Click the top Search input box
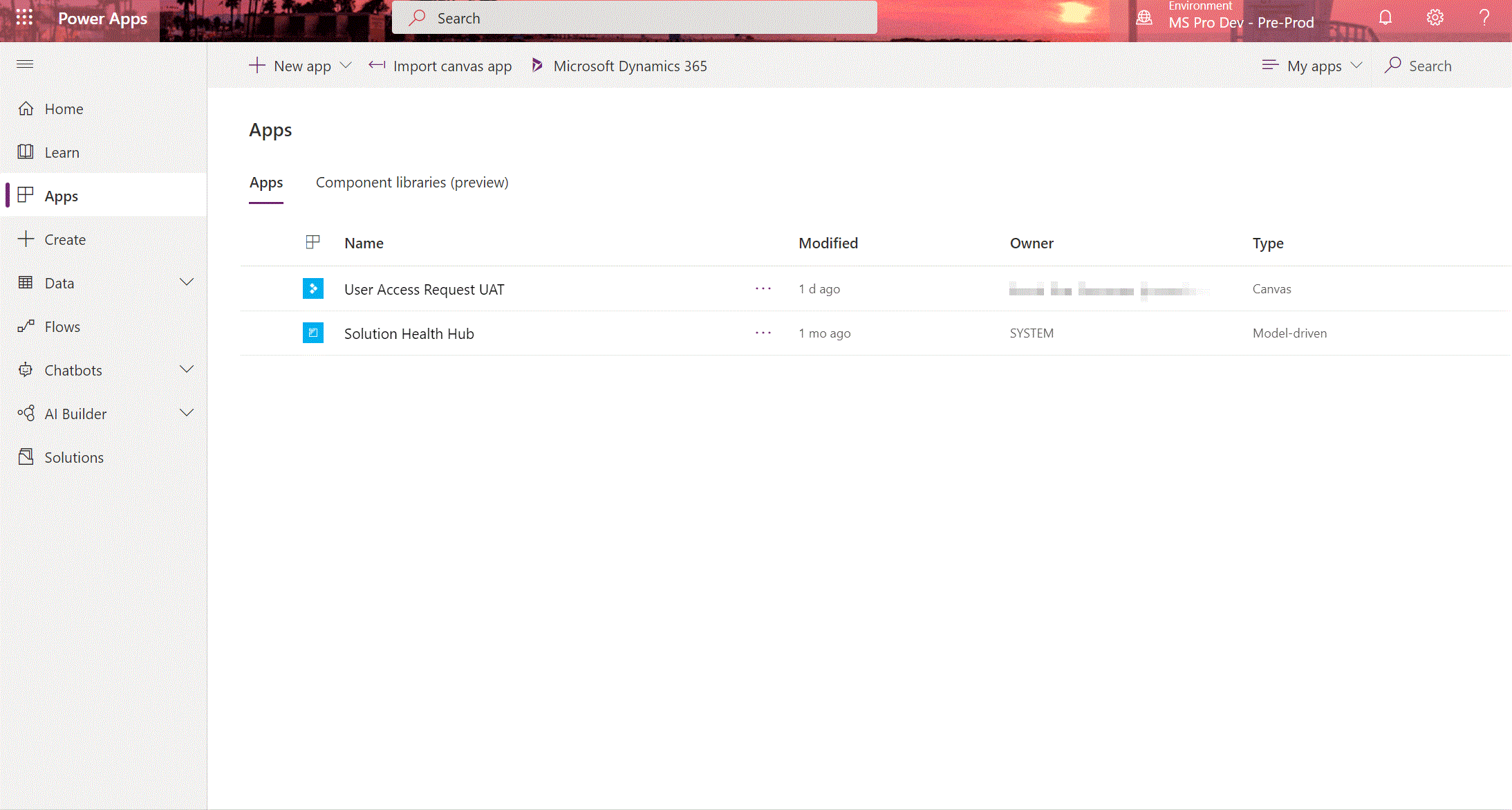 click(634, 18)
